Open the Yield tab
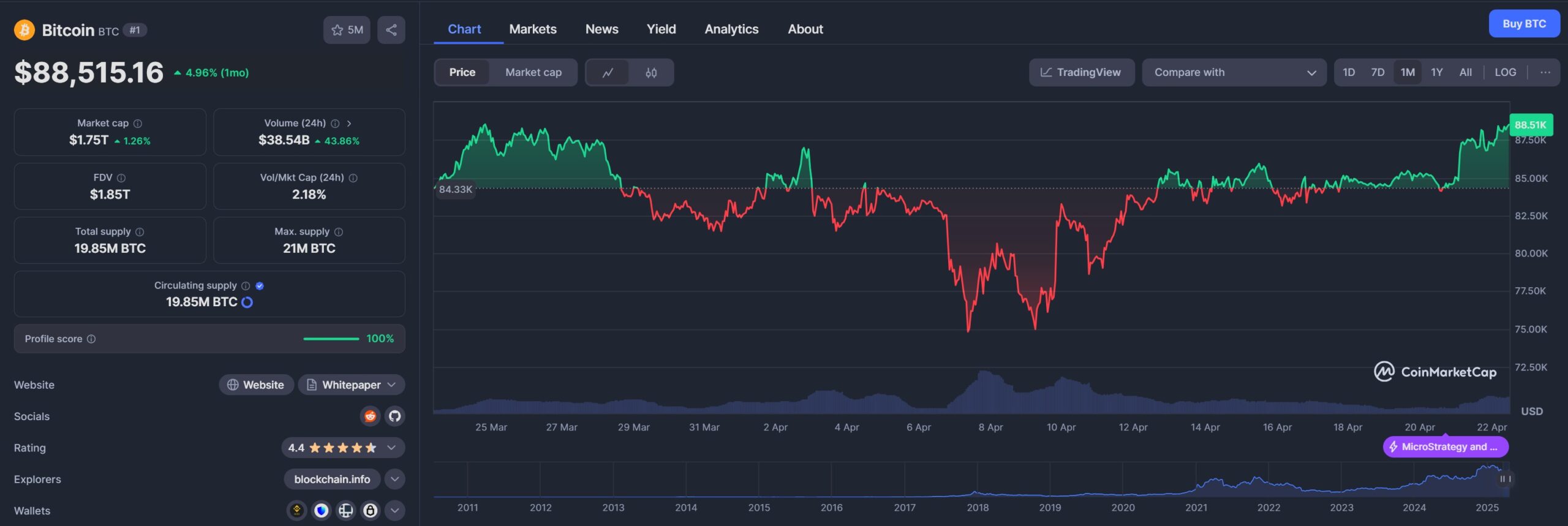Image resolution: width=1568 pixels, height=526 pixels. [x=661, y=29]
